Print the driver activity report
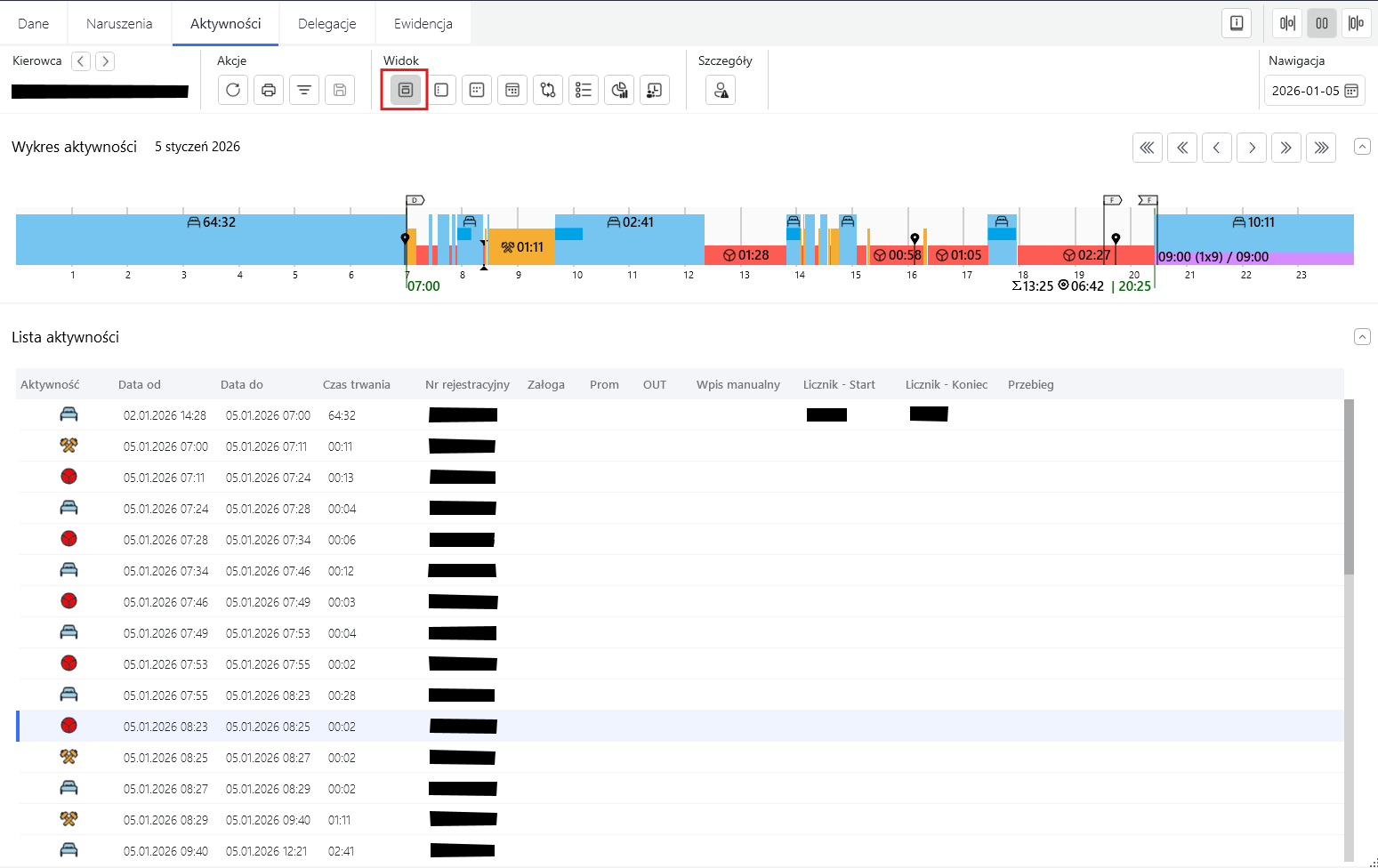1378x868 pixels. pos(269,90)
